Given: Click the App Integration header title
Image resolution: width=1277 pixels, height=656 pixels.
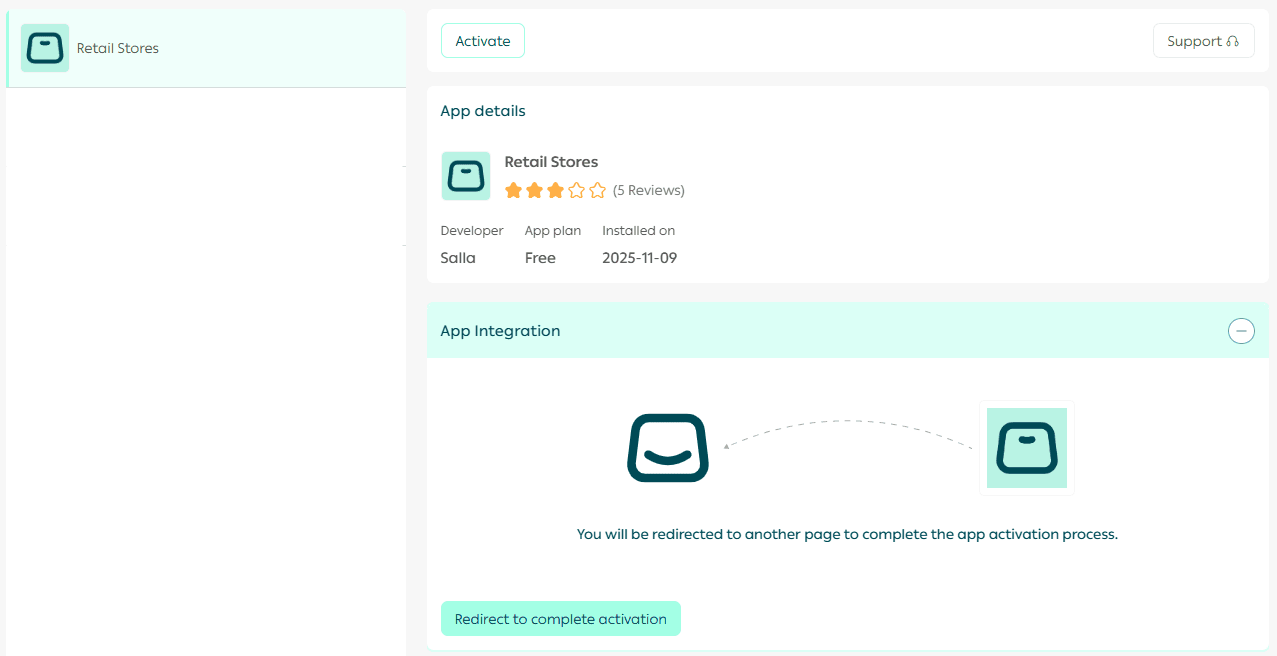Looking at the screenshot, I should [x=500, y=331].
